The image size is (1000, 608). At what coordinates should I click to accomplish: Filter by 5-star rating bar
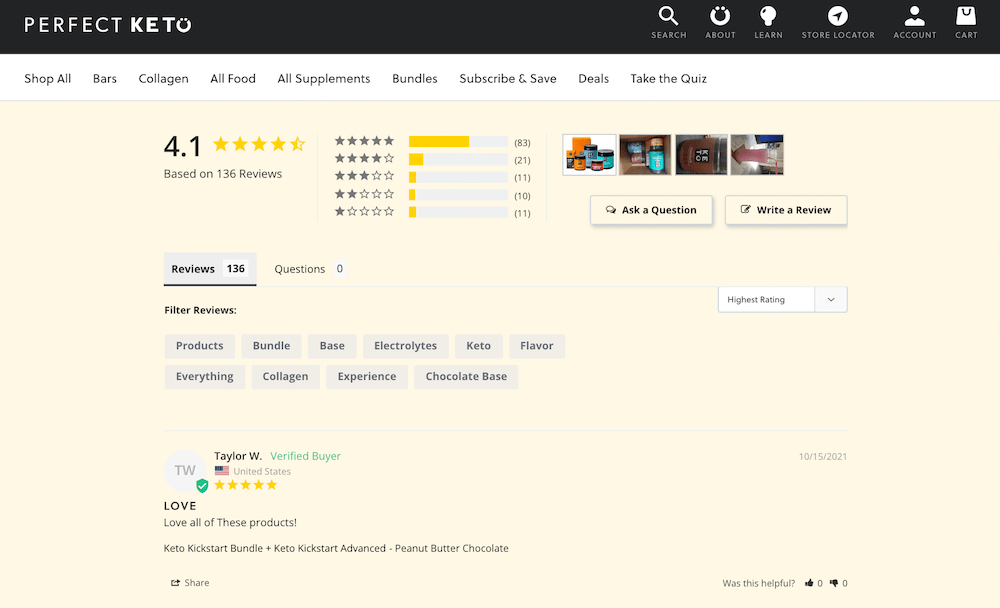[x=458, y=142]
